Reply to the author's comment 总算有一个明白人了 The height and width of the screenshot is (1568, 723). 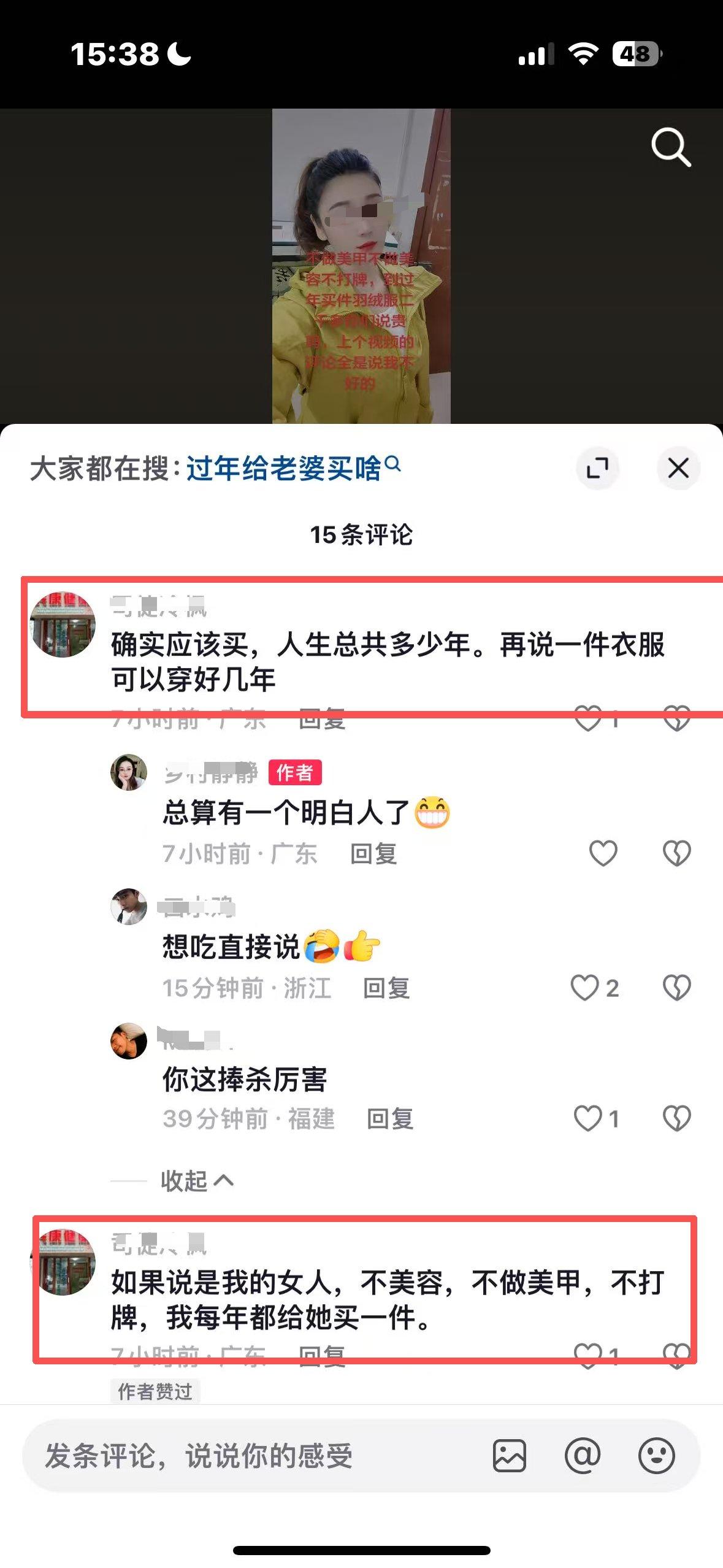coord(373,853)
